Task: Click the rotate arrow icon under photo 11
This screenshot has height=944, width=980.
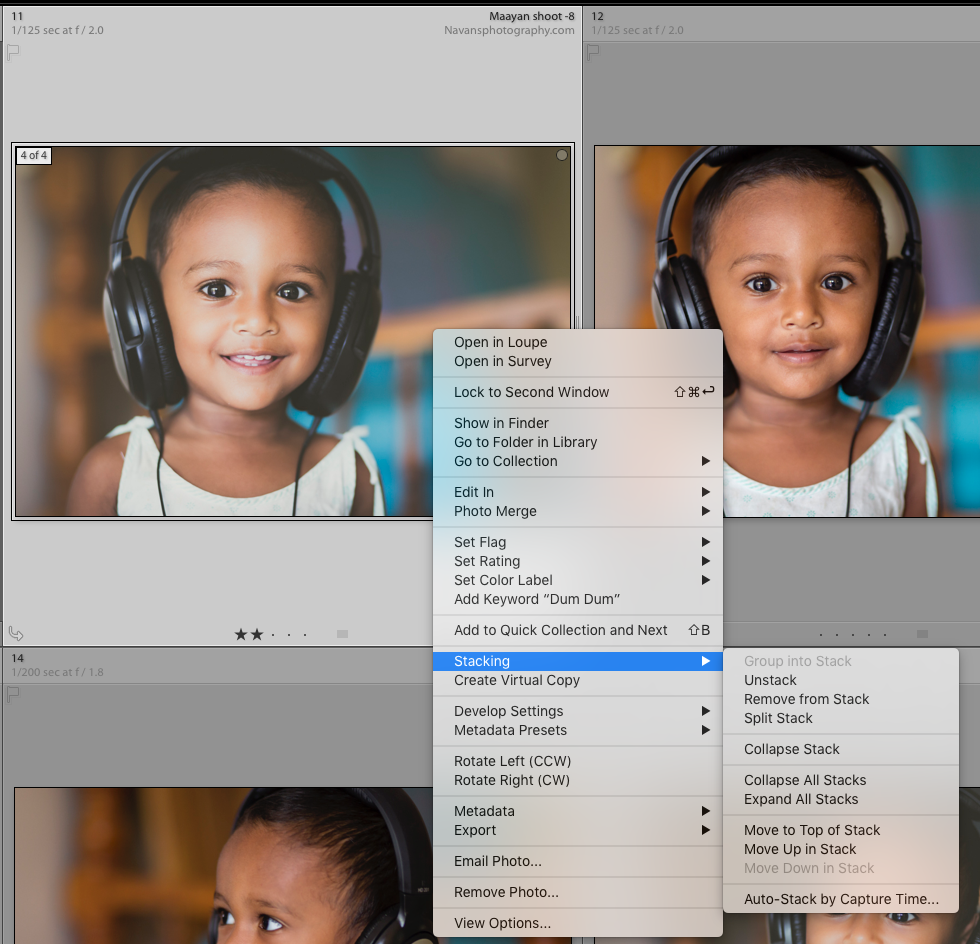Action: point(16,634)
